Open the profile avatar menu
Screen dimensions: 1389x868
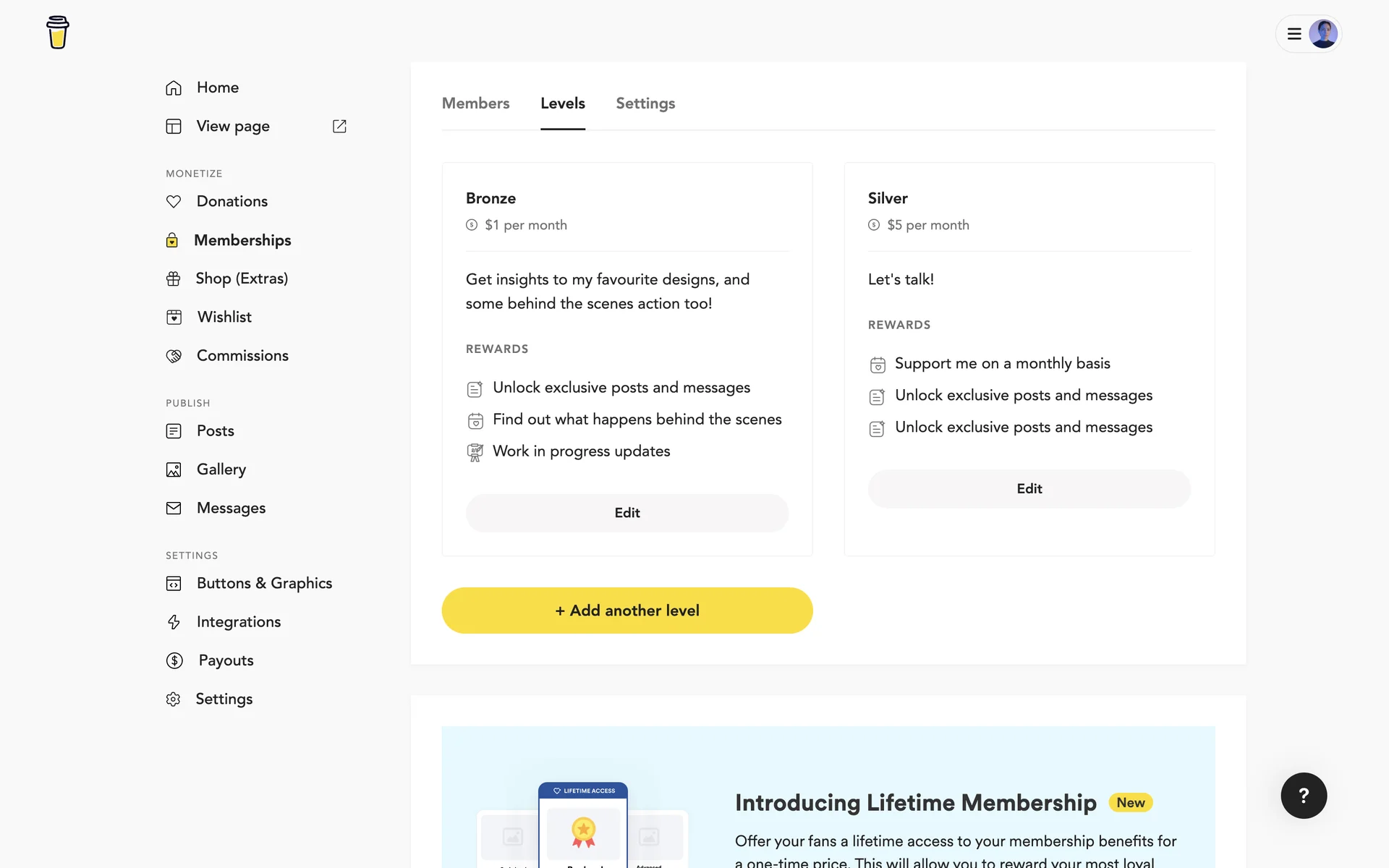1323,34
